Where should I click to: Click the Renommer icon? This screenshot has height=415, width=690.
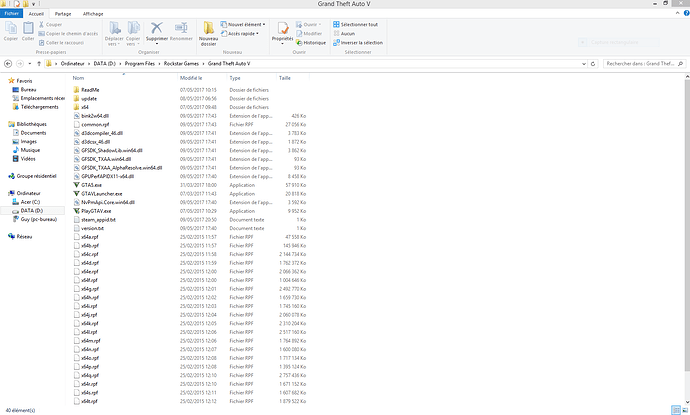pos(181,32)
